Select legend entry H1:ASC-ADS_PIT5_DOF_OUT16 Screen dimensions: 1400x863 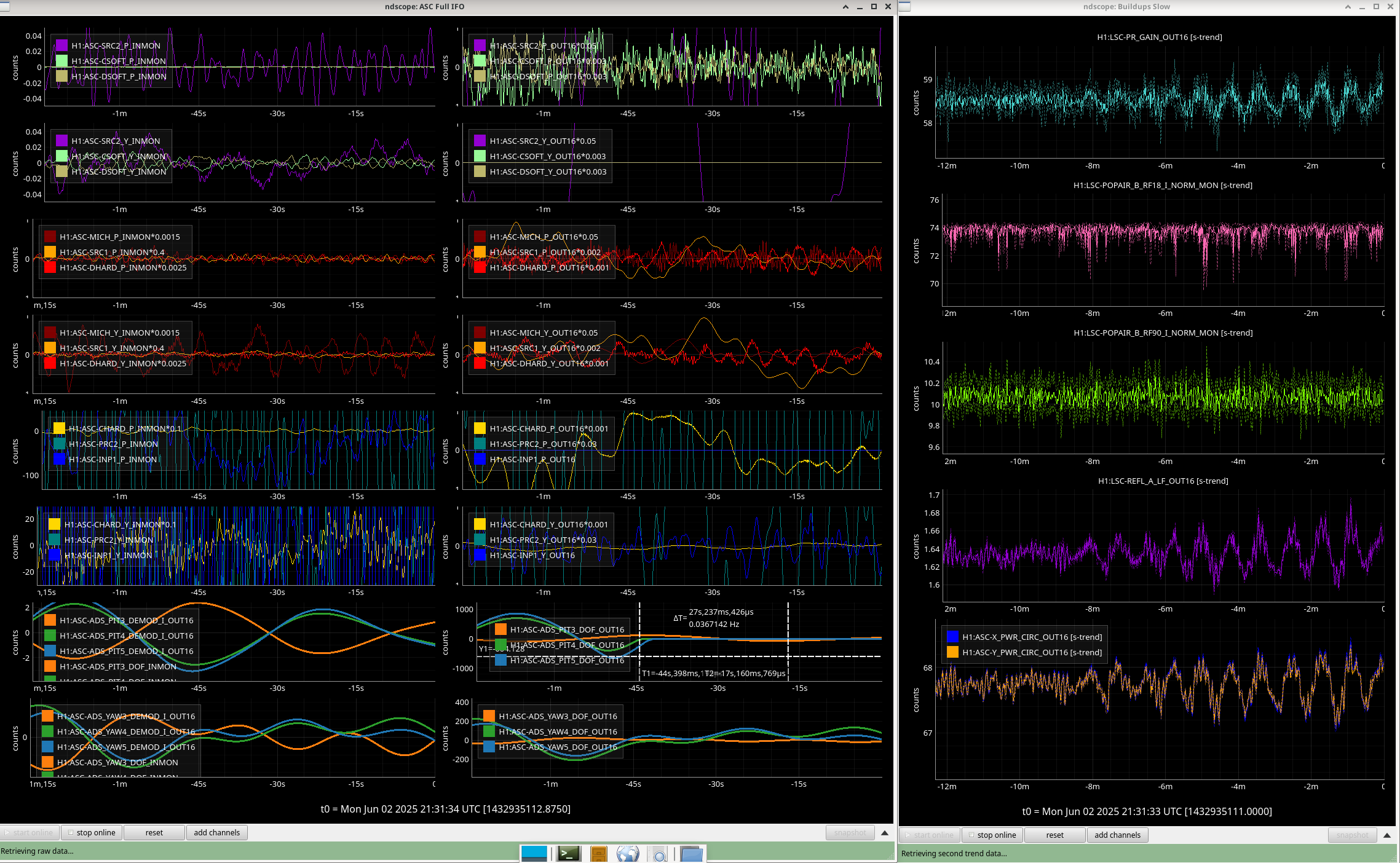coord(567,660)
